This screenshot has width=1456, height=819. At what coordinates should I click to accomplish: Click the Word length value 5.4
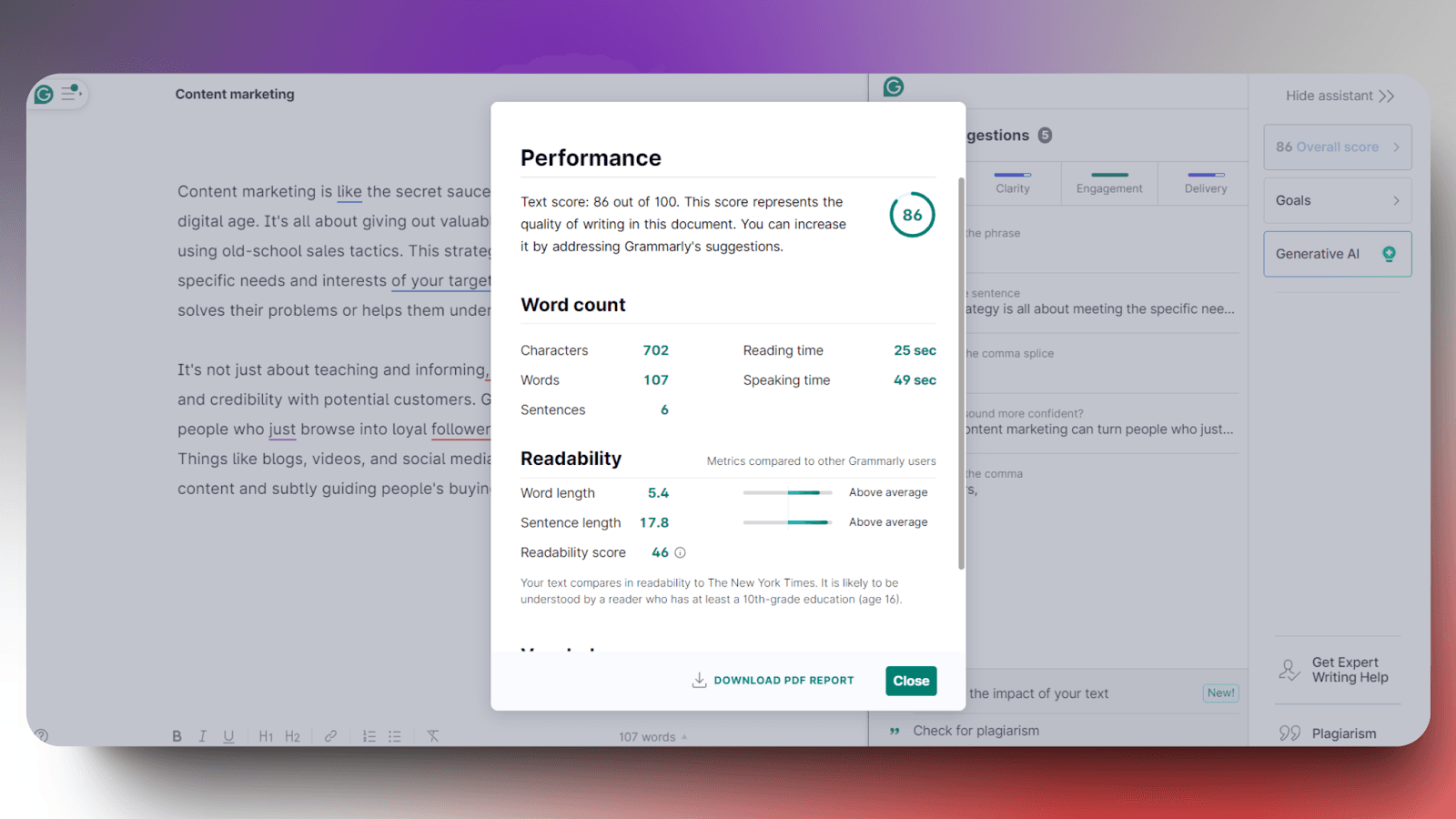[658, 493]
